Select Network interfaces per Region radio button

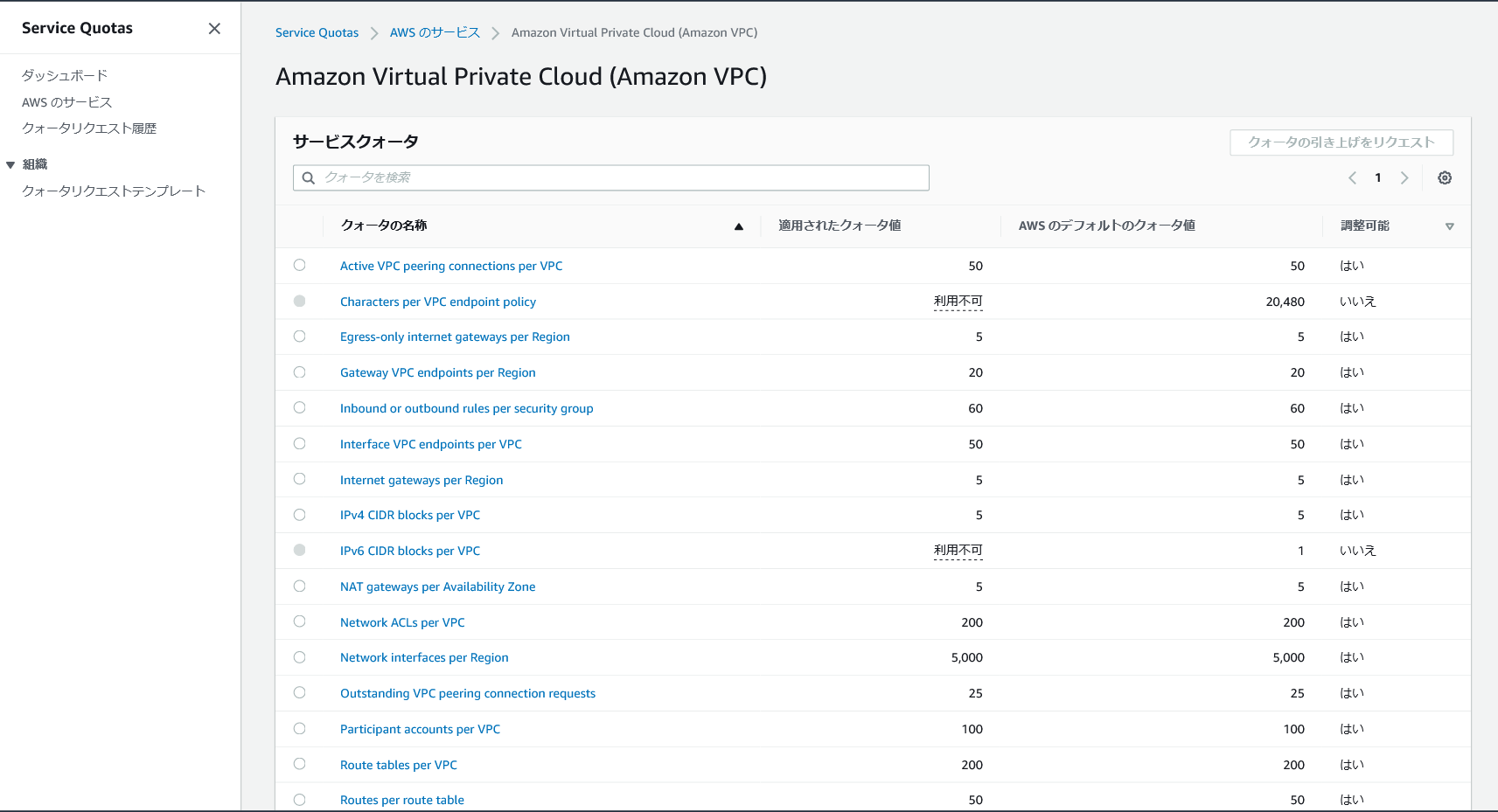tap(300, 656)
